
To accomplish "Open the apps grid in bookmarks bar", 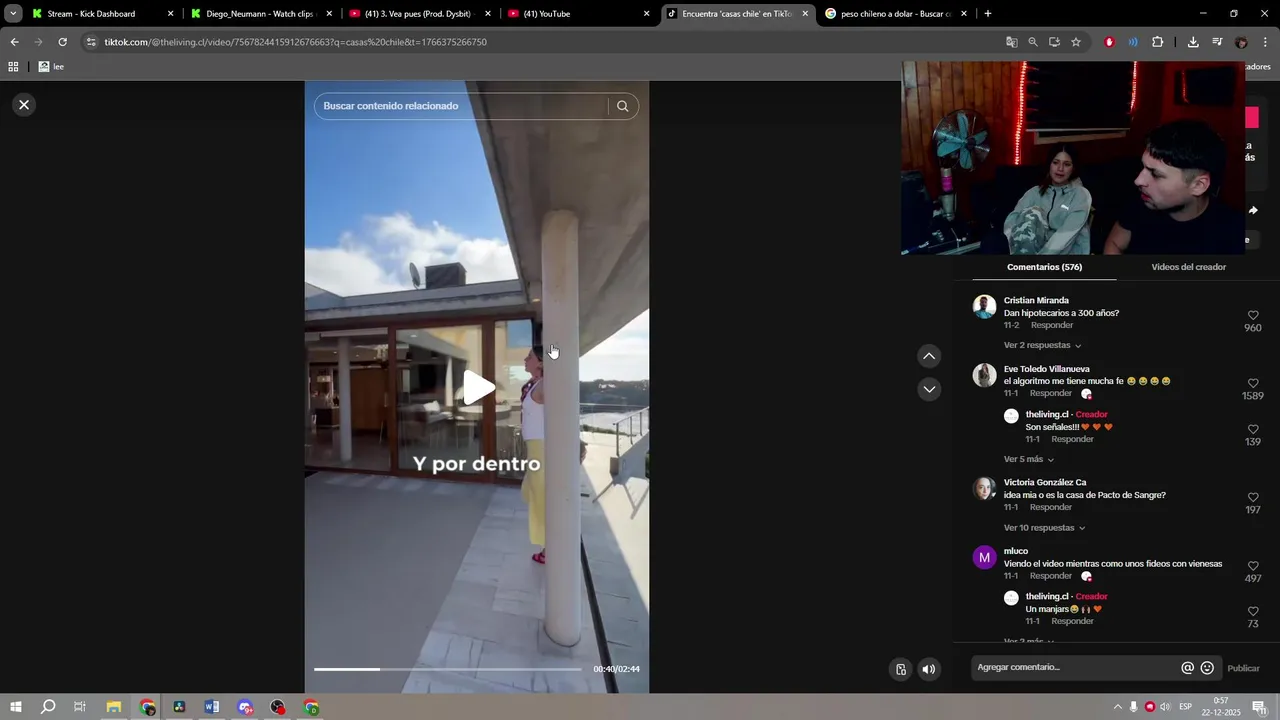I will pyautogui.click(x=13, y=67).
